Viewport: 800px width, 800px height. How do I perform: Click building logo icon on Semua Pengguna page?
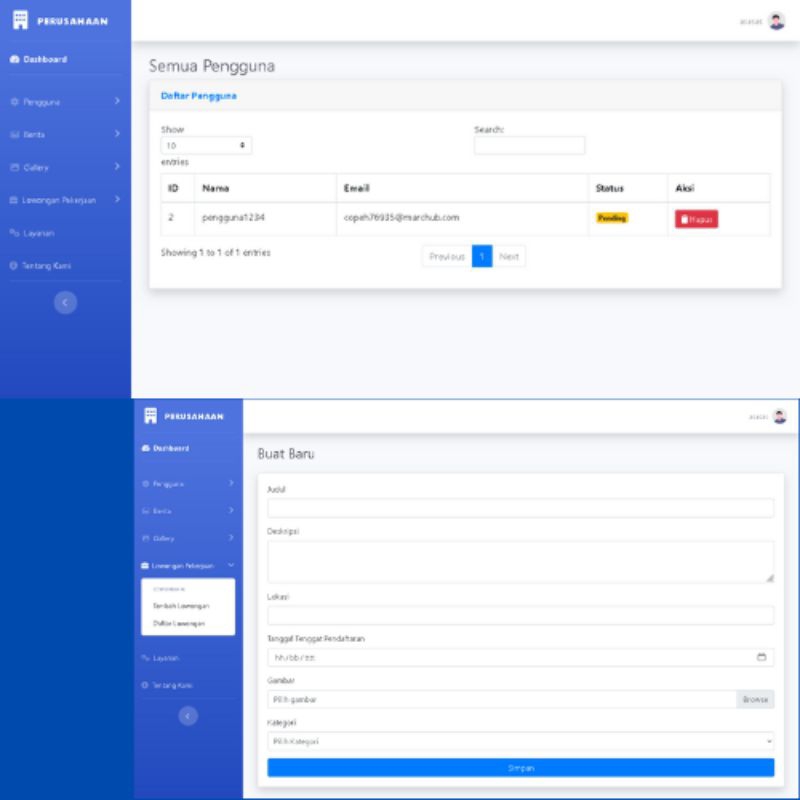(x=20, y=20)
